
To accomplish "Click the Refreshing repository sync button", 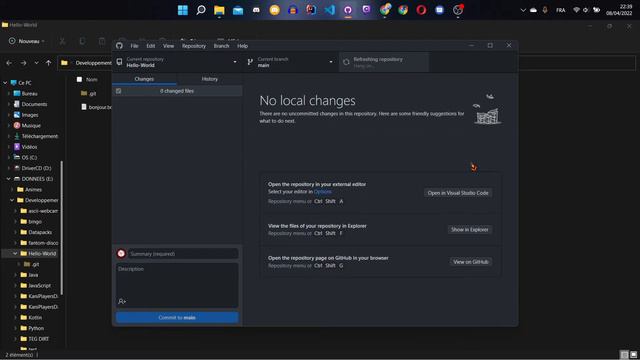I will tap(384, 62).
